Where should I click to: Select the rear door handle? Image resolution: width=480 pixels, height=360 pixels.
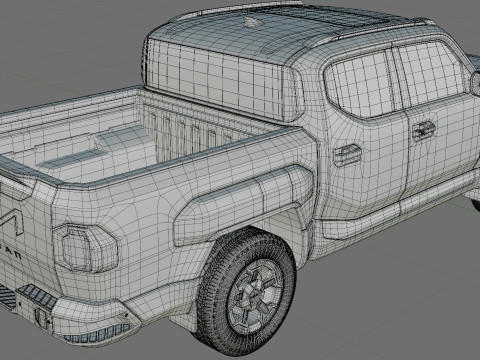point(347,155)
